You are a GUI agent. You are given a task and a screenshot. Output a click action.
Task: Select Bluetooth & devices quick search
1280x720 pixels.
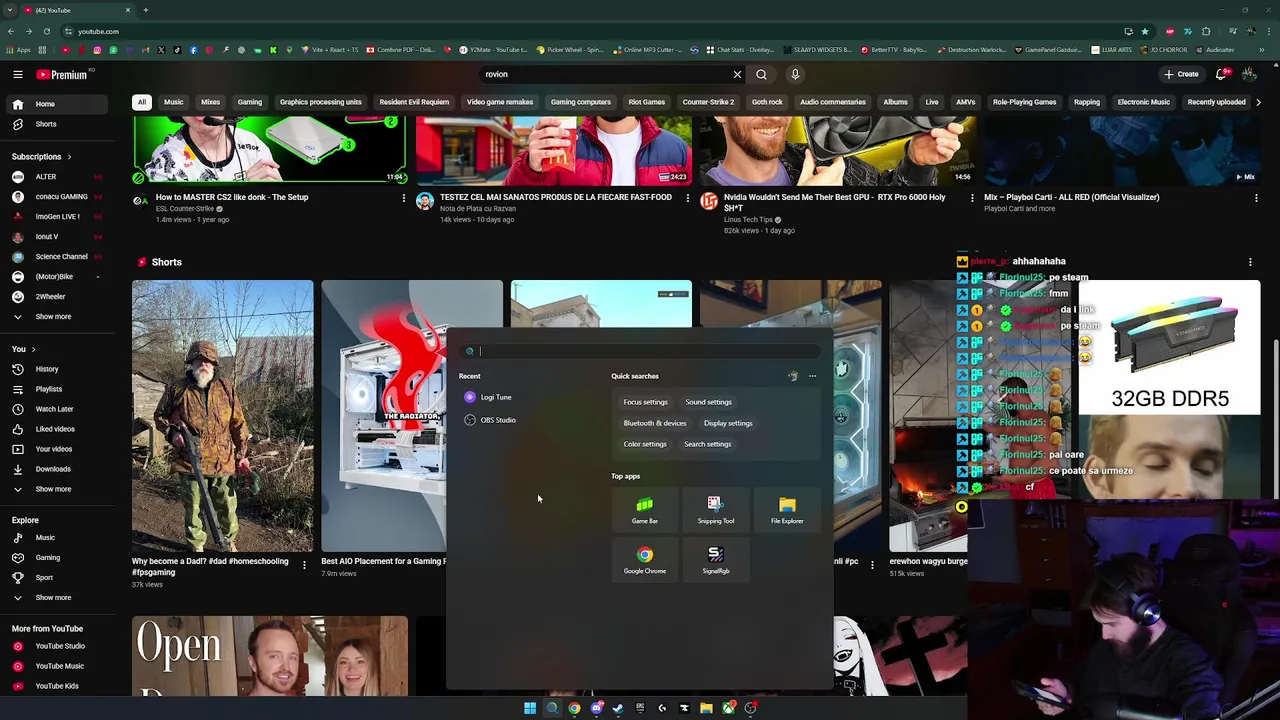(x=655, y=423)
